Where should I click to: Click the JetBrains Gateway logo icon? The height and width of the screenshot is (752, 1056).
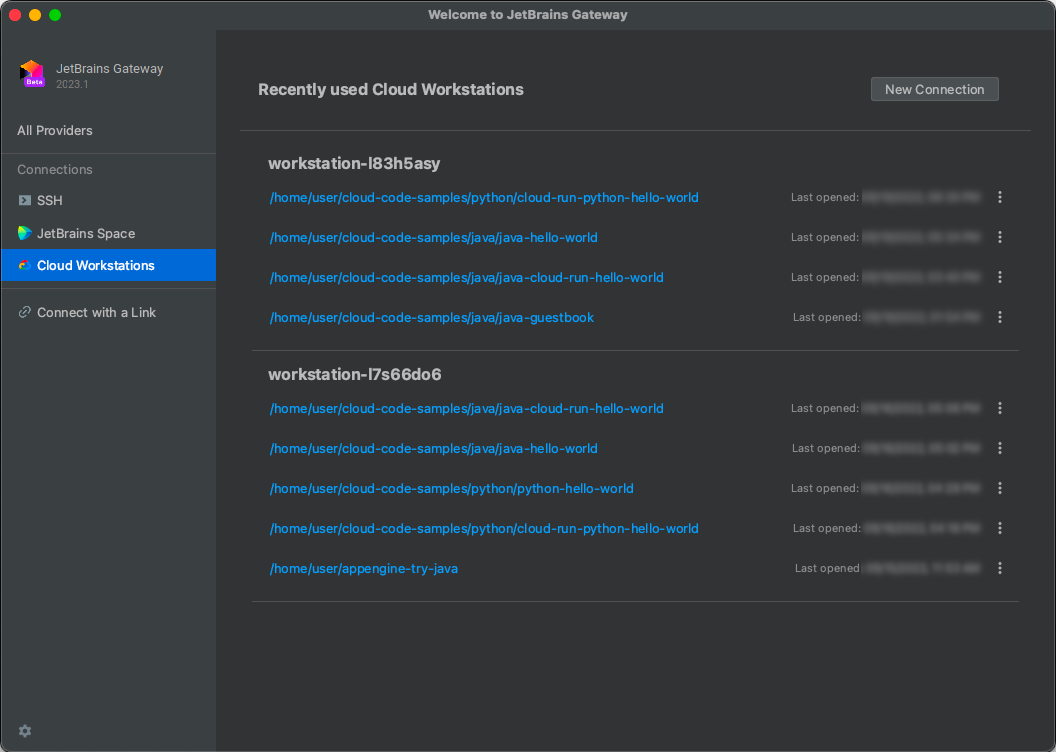click(32, 74)
